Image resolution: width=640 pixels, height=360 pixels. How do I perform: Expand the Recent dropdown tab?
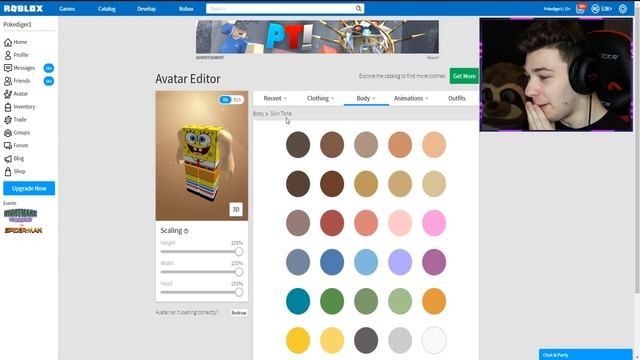275,98
